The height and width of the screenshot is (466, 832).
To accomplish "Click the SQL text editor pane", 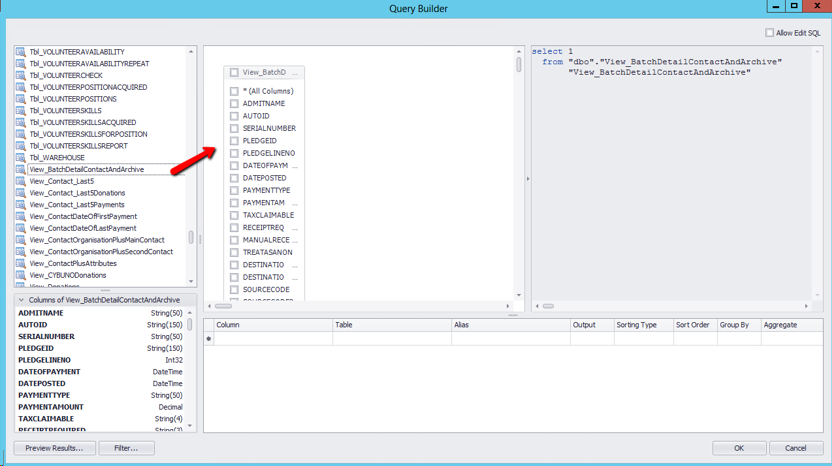I will click(x=671, y=175).
